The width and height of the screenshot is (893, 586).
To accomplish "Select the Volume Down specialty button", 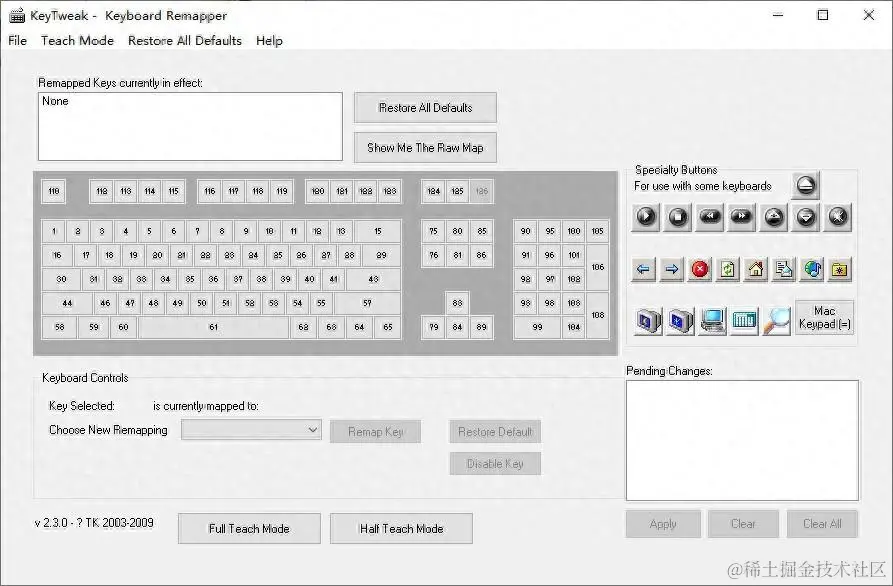I will (805, 217).
